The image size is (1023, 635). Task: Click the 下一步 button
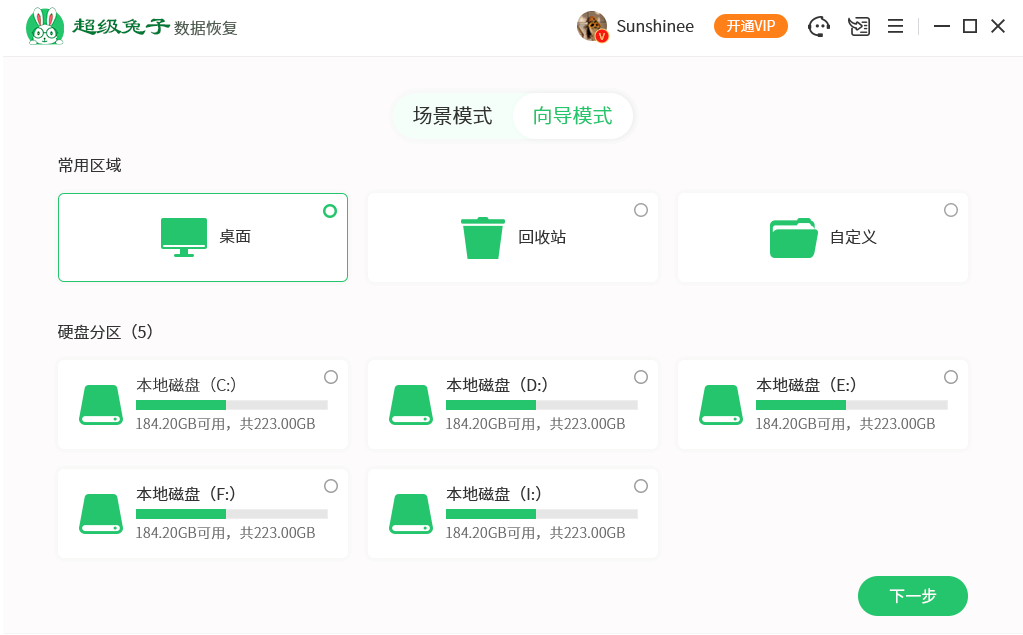click(911, 595)
